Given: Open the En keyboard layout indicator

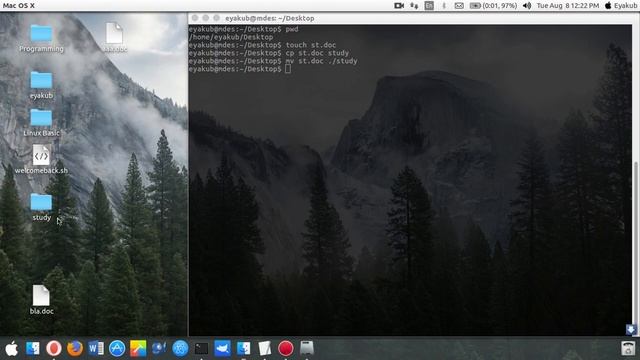Looking at the screenshot, I should point(429,6).
